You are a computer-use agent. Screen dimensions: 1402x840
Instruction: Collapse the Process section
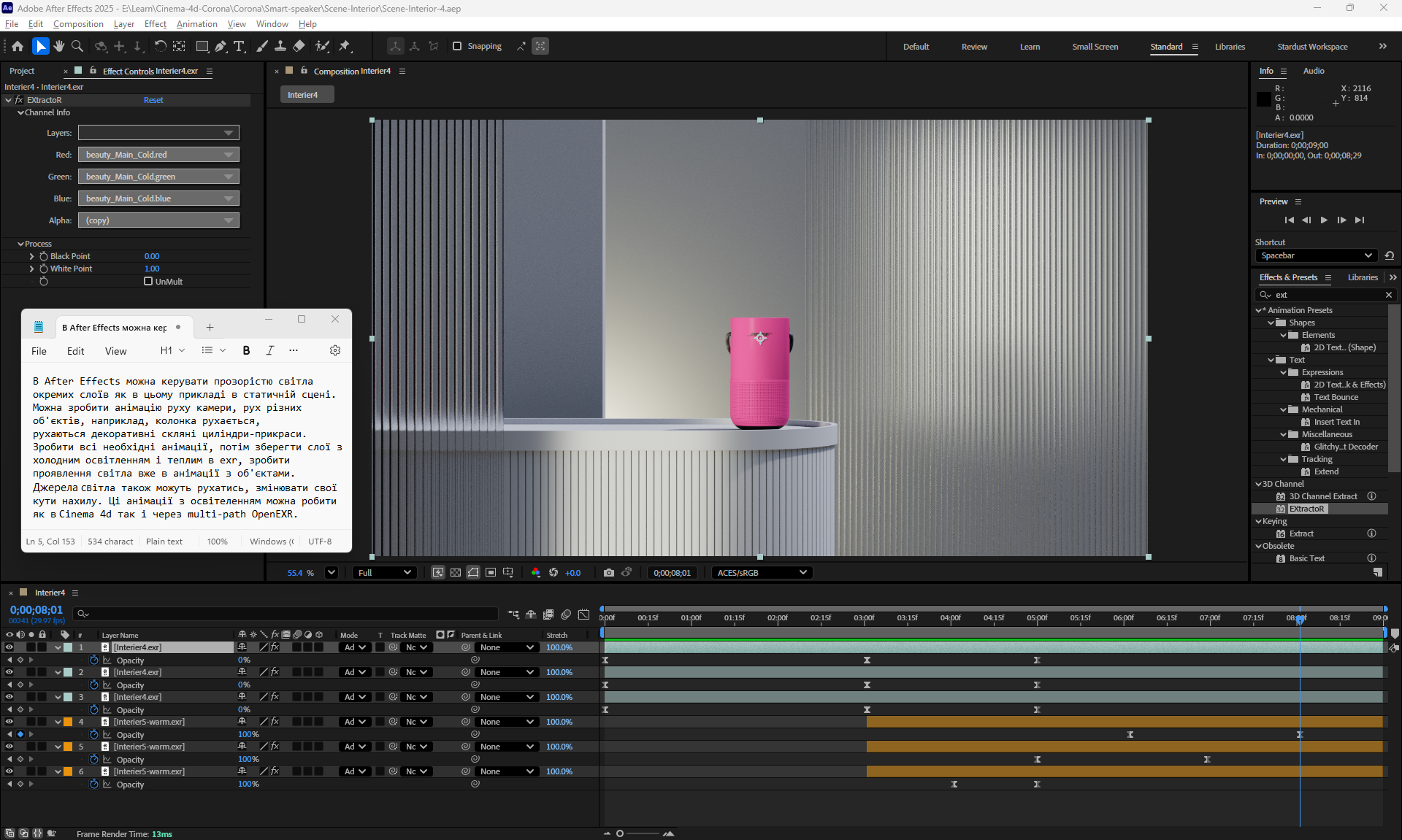point(20,244)
